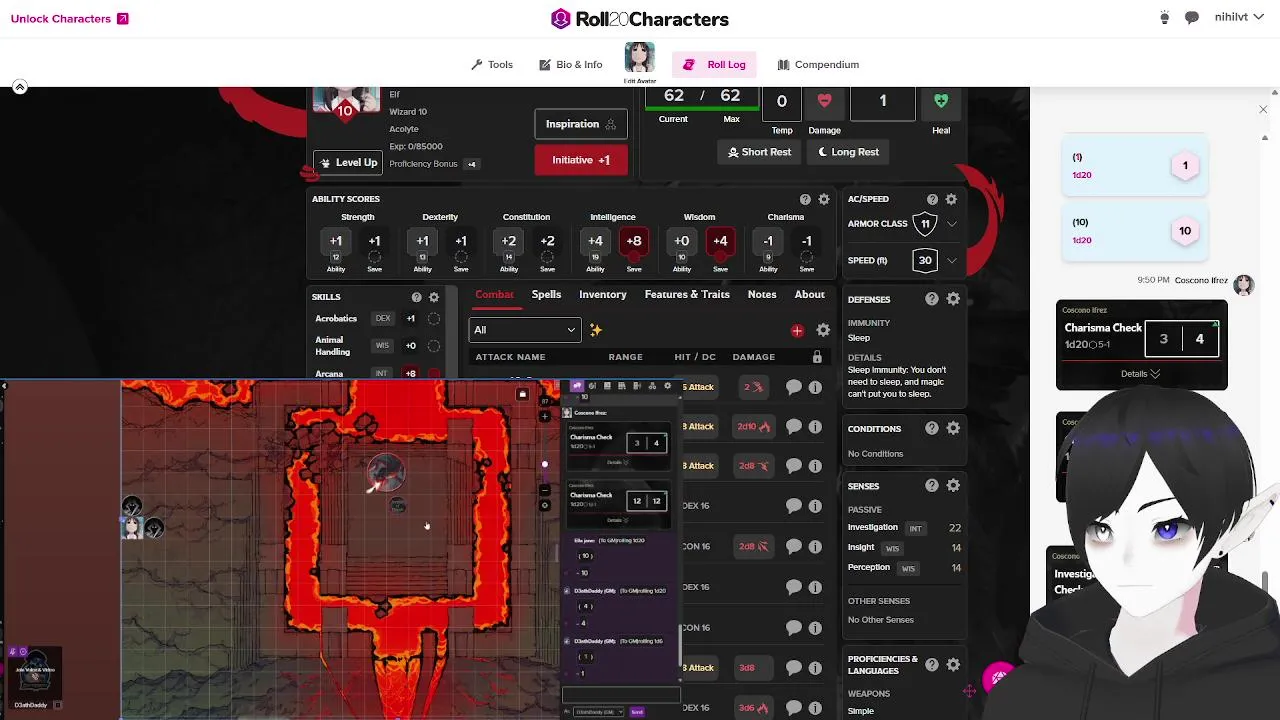The height and width of the screenshot is (720, 1280).
Task: Expand Details on Charisma Check roll
Action: pos(1141,374)
